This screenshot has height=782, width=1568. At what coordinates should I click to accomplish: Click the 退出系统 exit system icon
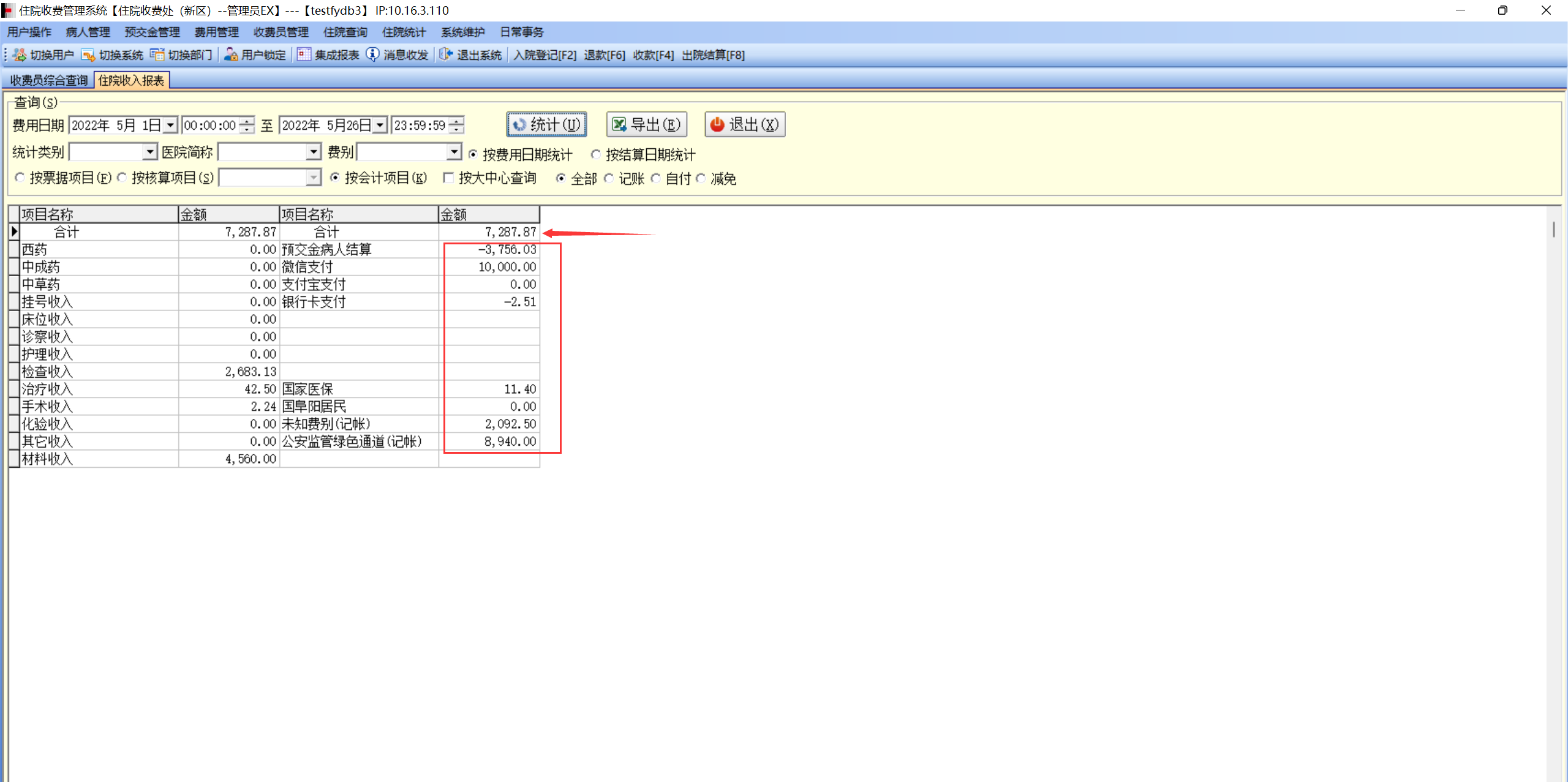446,55
